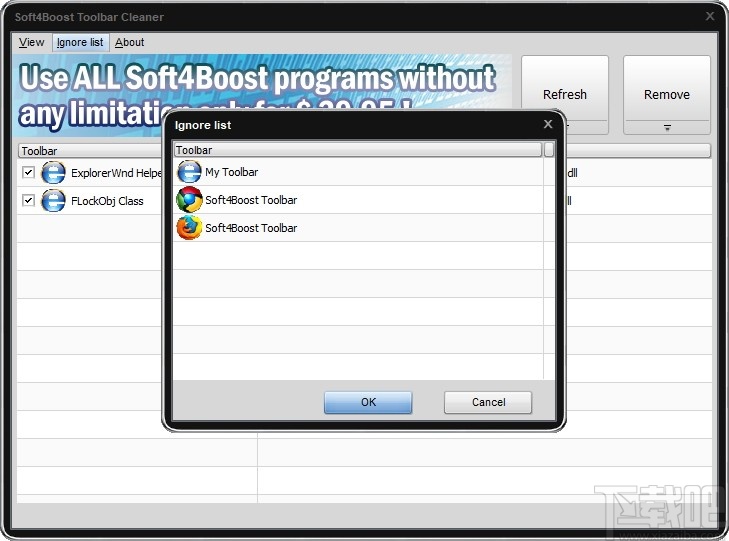Select the ExplorerWnd Helper row text
729x541 pixels.
coord(116,173)
